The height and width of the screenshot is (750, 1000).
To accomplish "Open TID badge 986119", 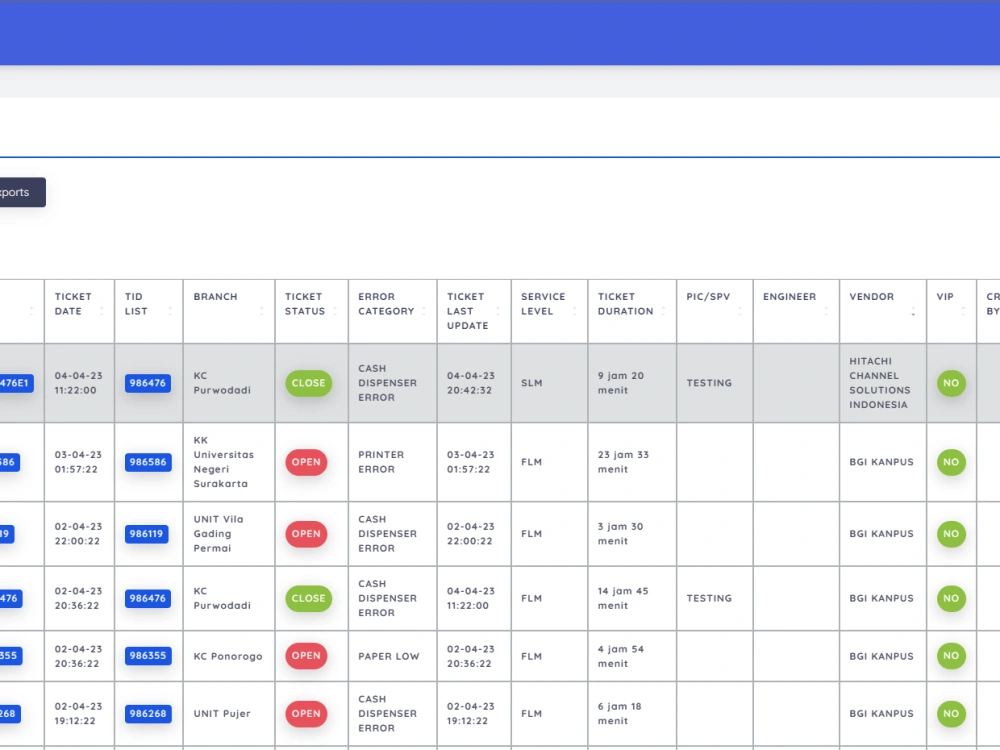I will tap(147, 534).
